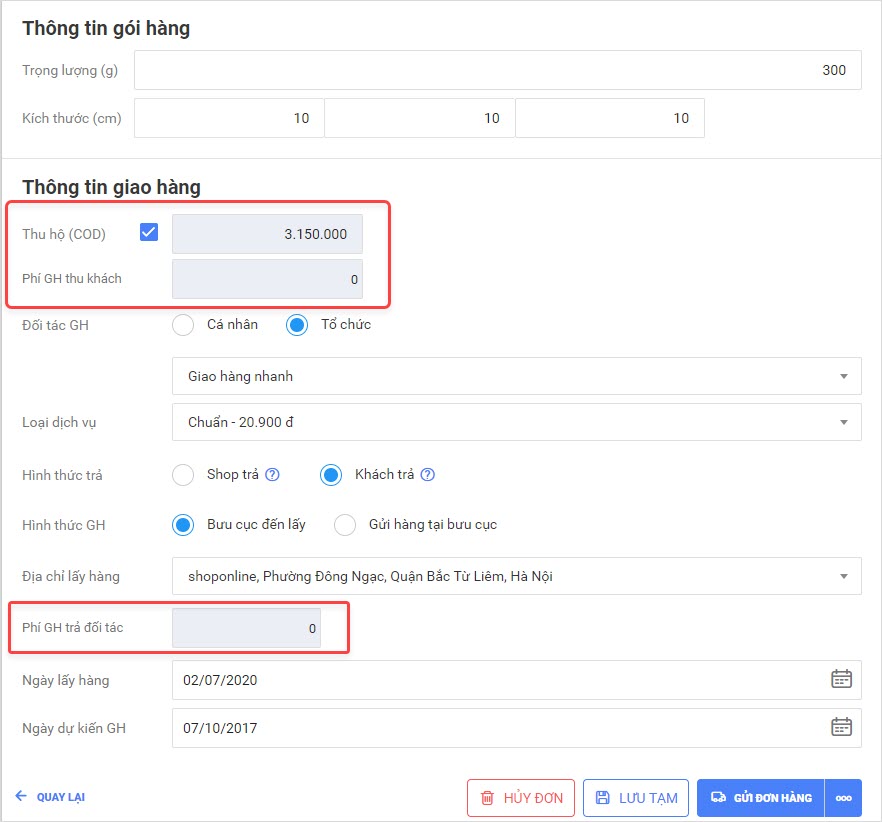The image size is (882, 822).
Task: Click the COD amount 3.150.000 field
Action: pyautogui.click(x=267, y=234)
